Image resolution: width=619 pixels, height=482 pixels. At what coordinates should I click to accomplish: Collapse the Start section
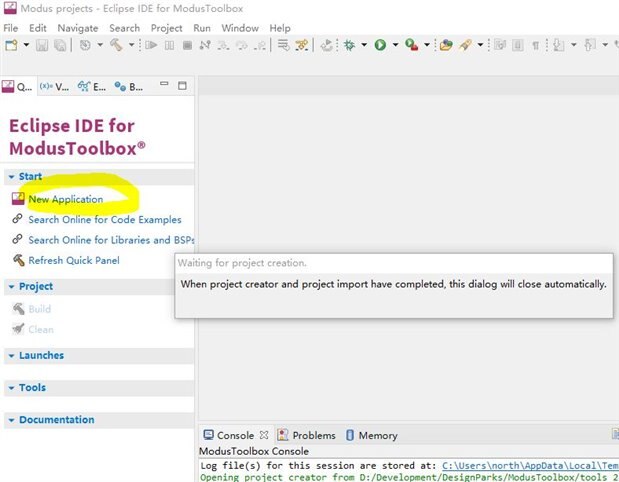point(11,177)
